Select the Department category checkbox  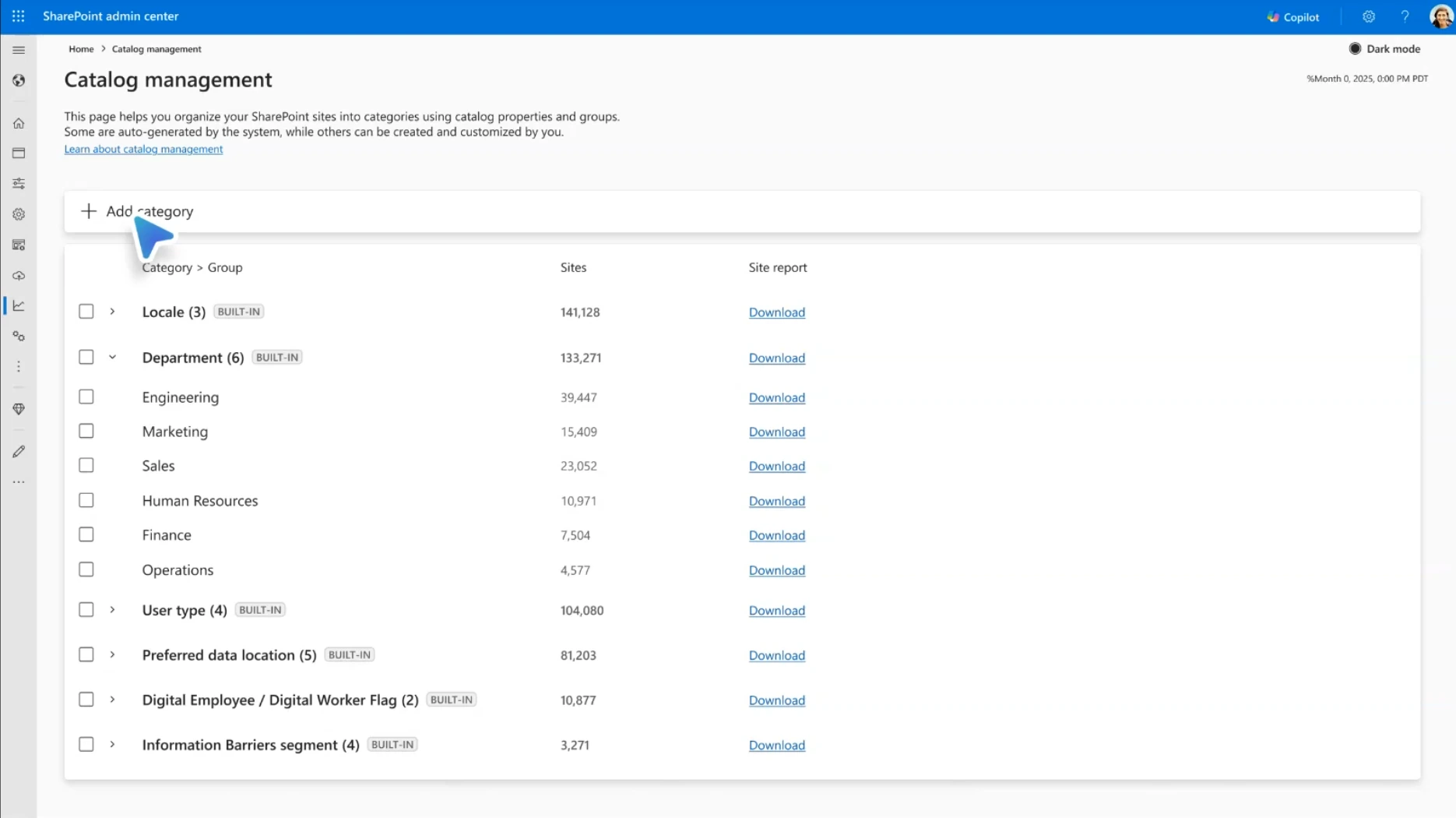click(86, 358)
